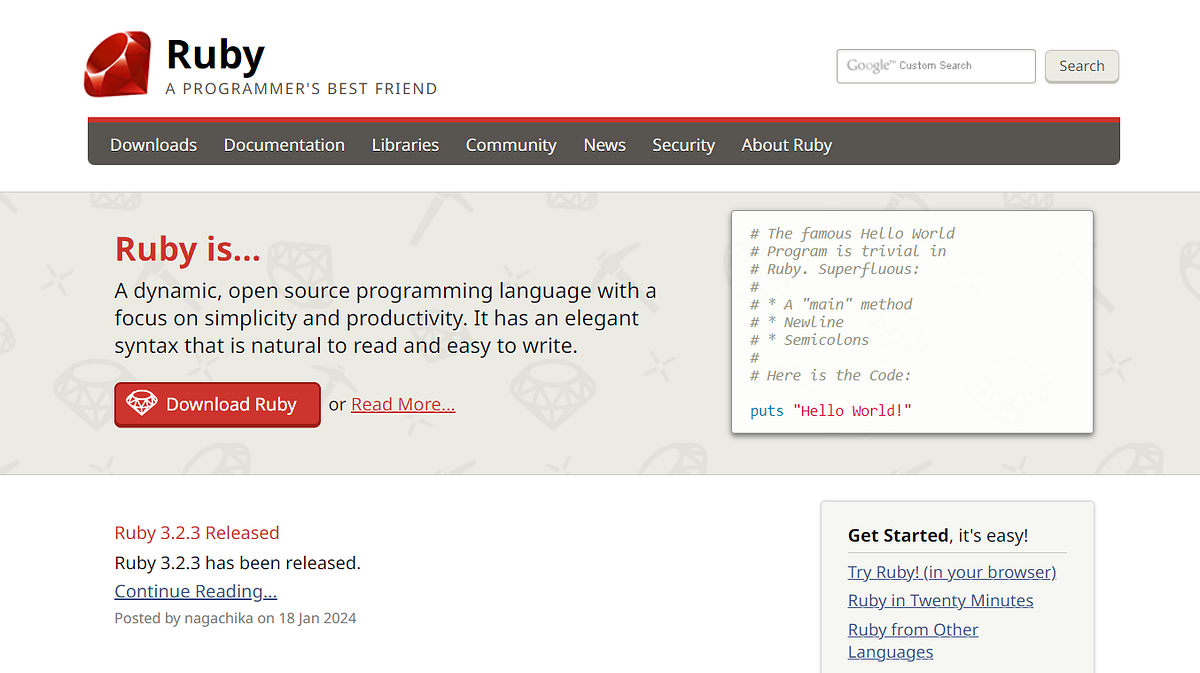Navigate to the Libraries page
Screen dimensions: 1200x673
tap(405, 145)
